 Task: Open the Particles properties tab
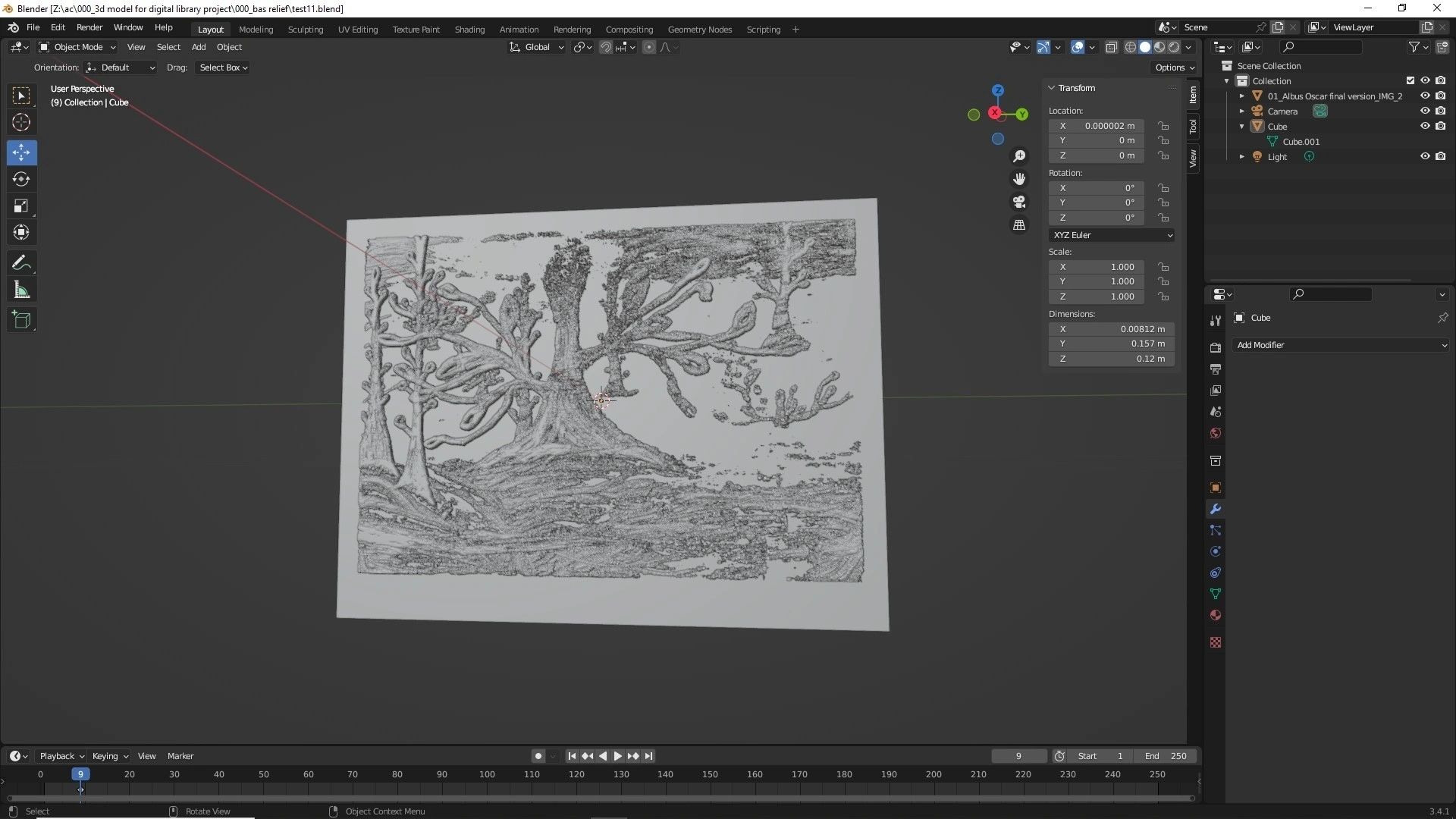point(1216,530)
